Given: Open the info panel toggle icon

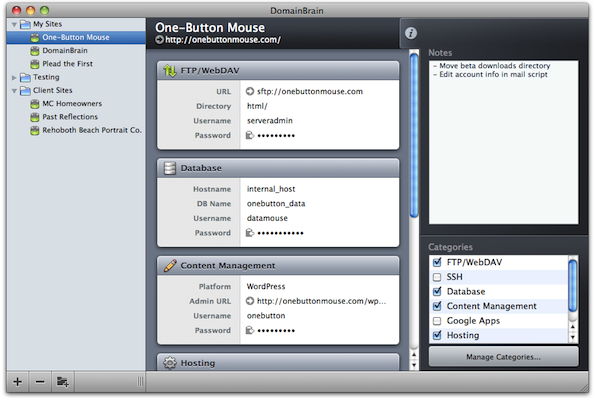Looking at the screenshot, I should coord(411,33).
